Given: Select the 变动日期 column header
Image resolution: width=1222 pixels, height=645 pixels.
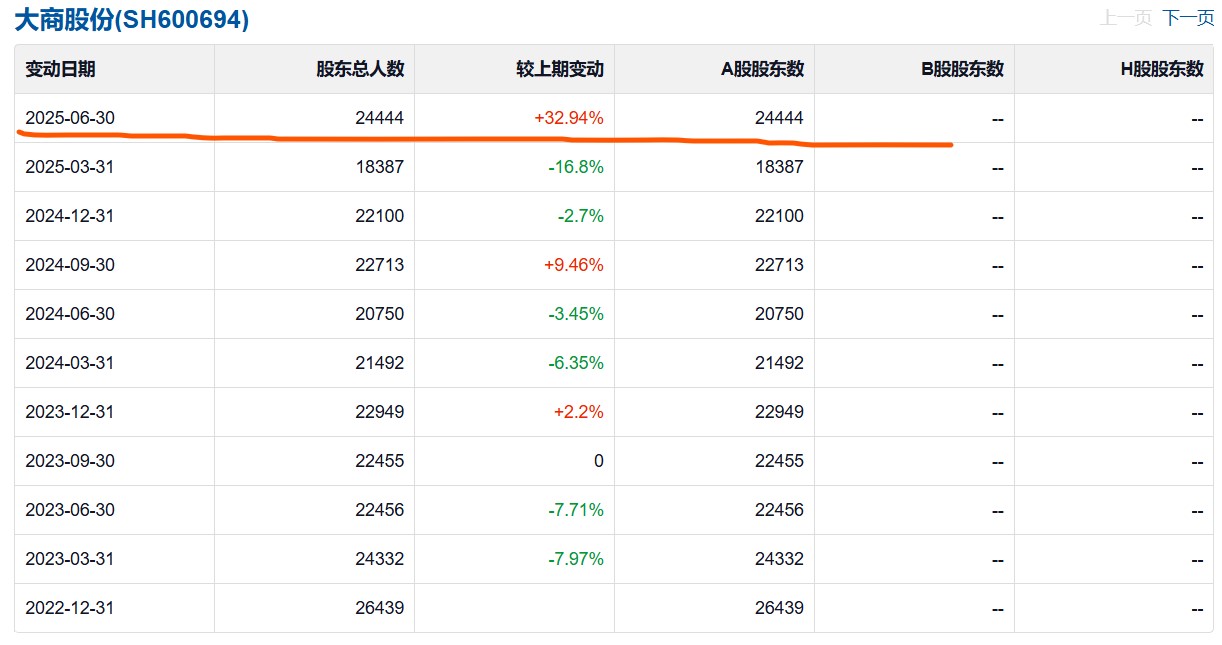Looking at the screenshot, I should (x=60, y=69).
